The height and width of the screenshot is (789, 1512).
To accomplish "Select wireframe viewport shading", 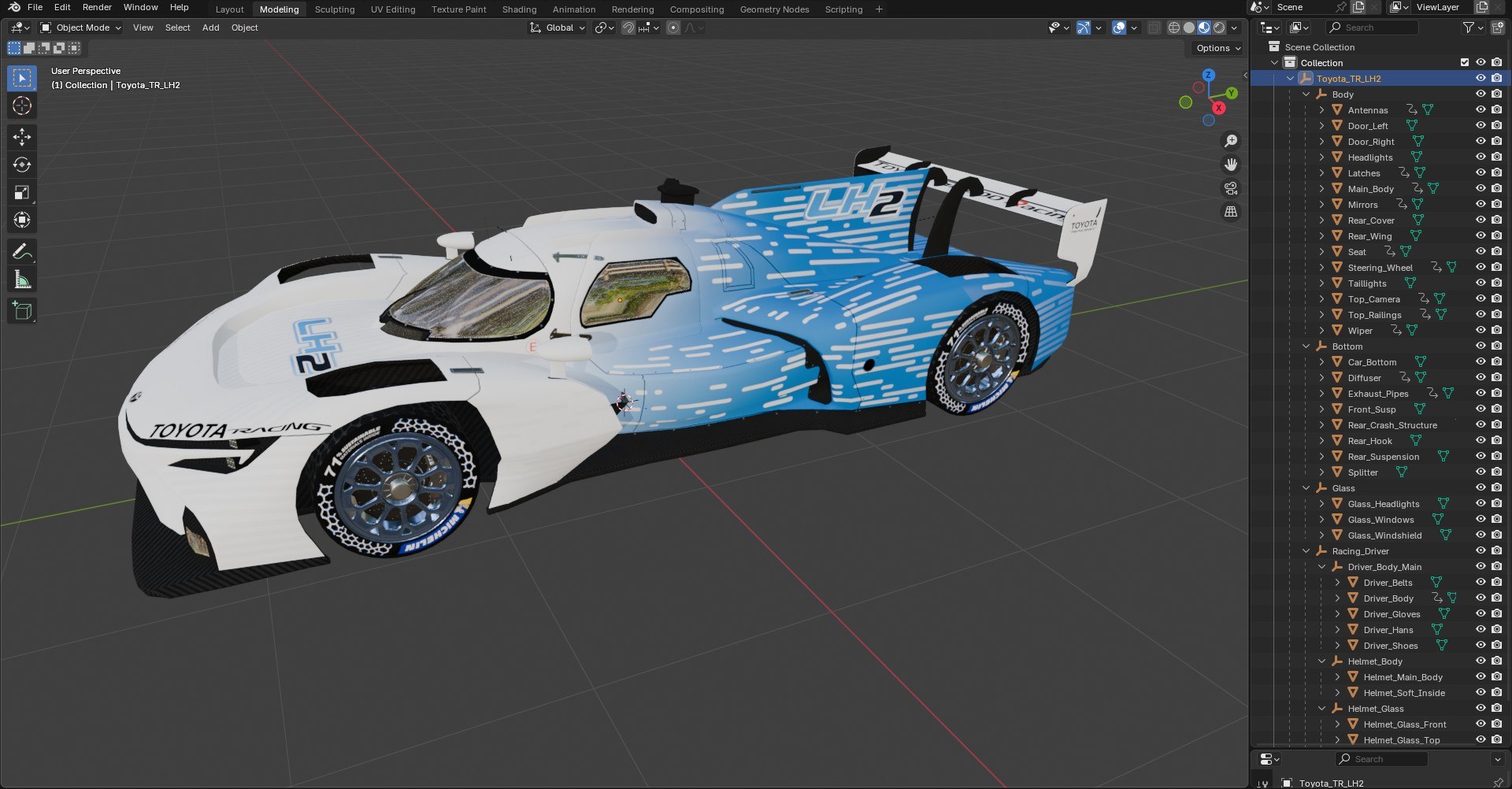I will (x=1174, y=28).
